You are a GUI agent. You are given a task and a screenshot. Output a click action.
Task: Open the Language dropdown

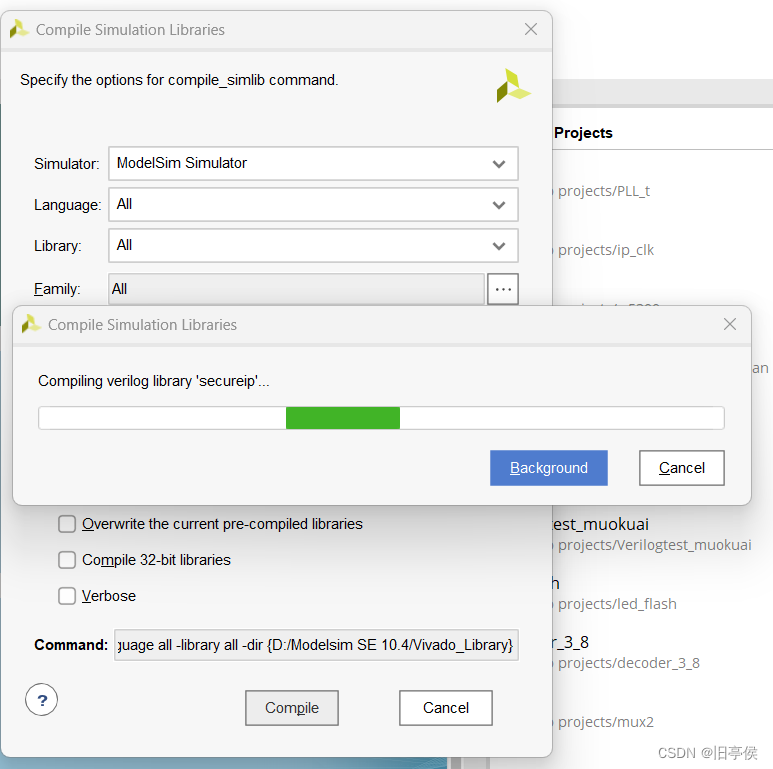coord(313,205)
